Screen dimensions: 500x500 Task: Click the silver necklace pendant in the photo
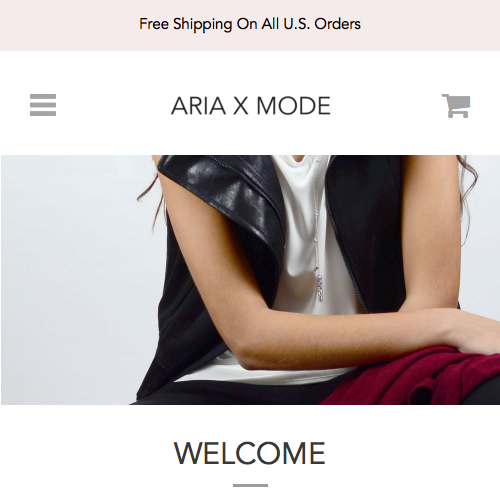[320, 288]
